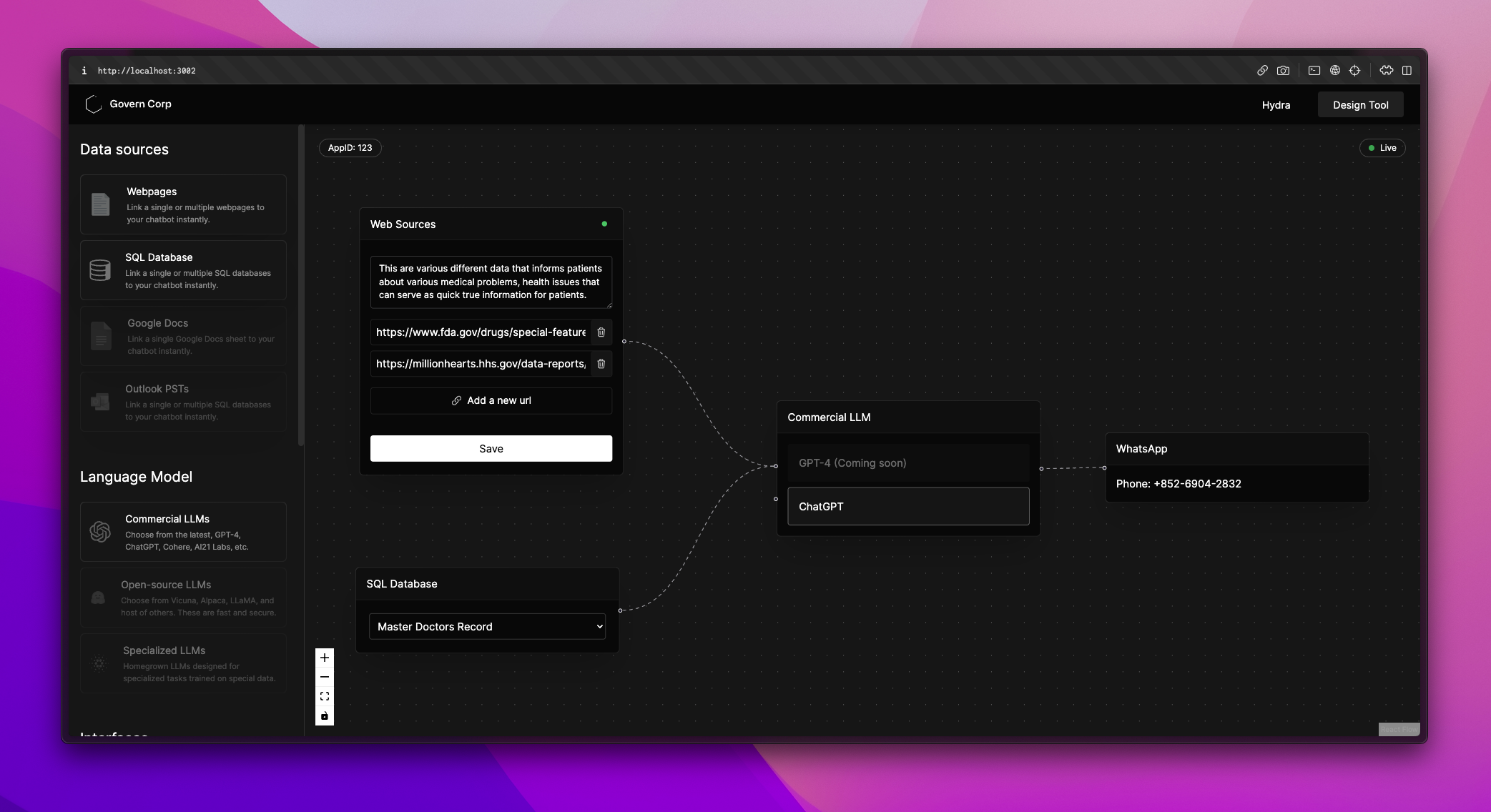Select the ChatGPT model option
Viewport: 1491px width, 812px height.
tap(908, 506)
